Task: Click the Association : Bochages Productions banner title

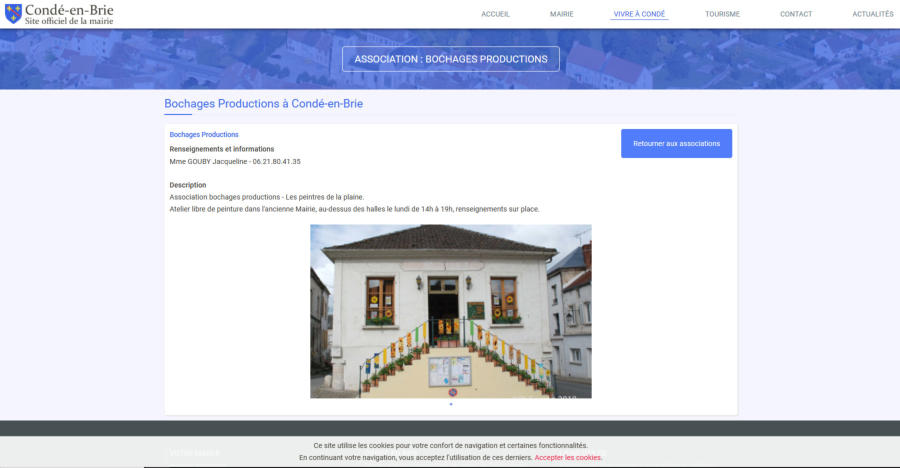Action: coord(451,59)
